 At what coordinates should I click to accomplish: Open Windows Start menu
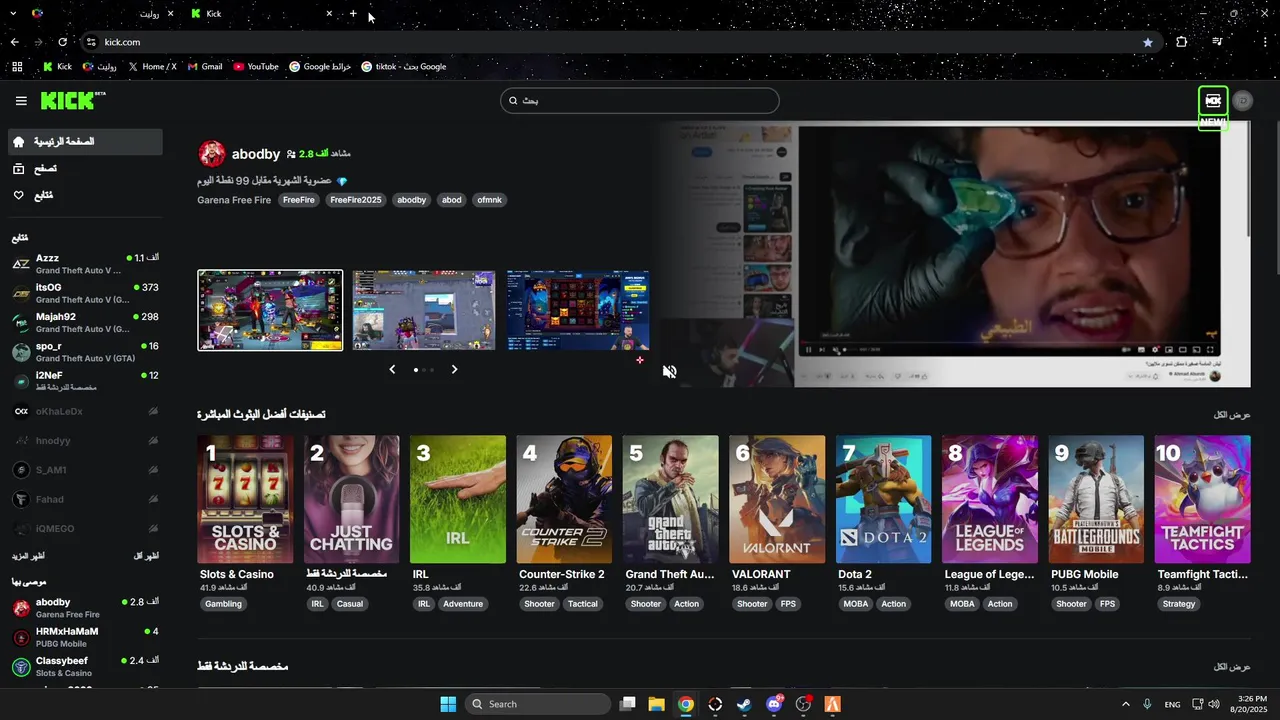[x=448, y=704]
